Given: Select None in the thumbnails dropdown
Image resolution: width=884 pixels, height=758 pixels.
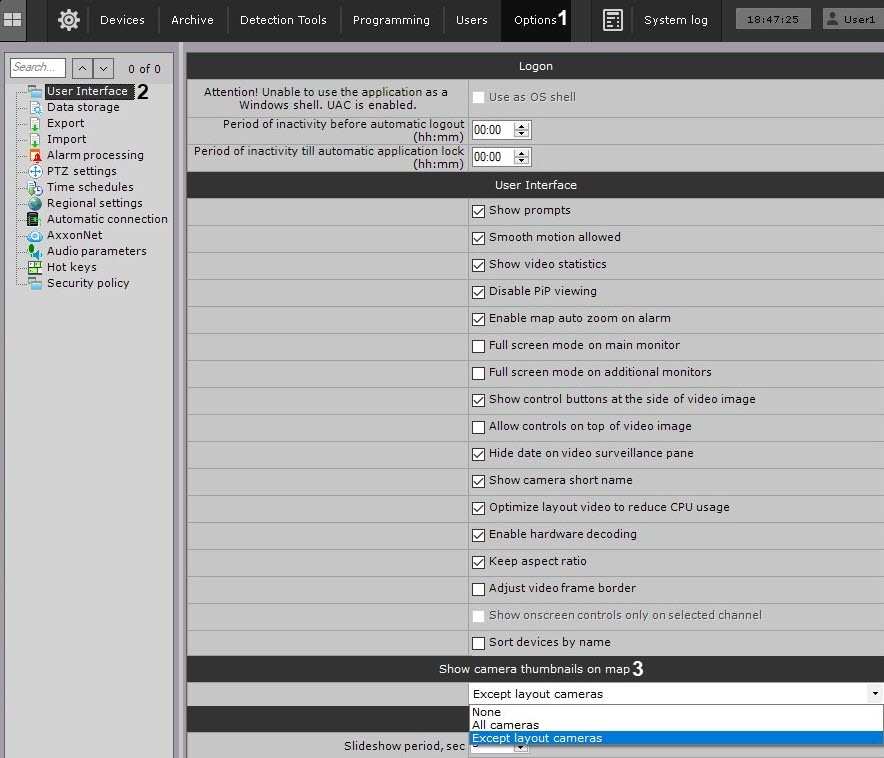Looking at the screenshot, I should pos(487,712).
